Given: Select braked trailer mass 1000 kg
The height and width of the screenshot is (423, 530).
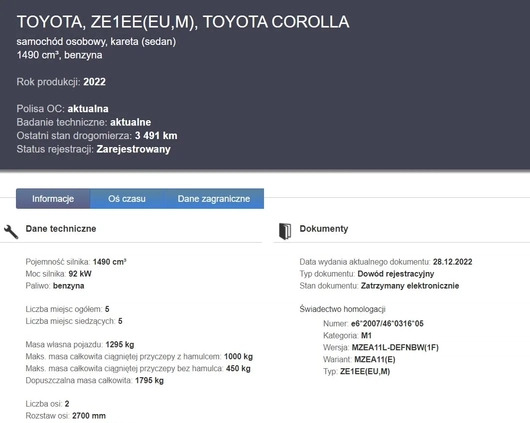Looking at the screenshot, I should click(238, 357).
